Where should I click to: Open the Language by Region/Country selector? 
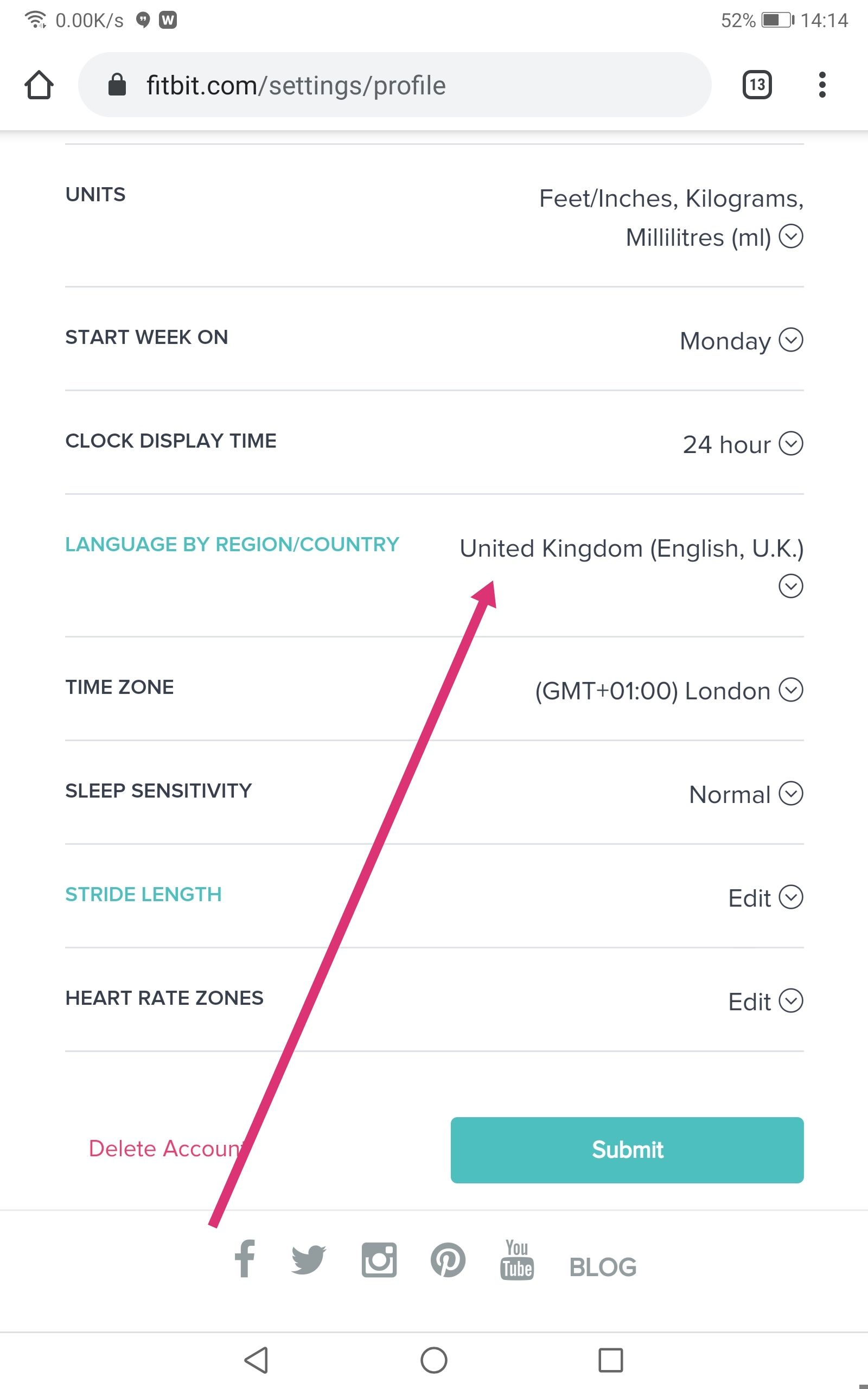pos(791,587)
